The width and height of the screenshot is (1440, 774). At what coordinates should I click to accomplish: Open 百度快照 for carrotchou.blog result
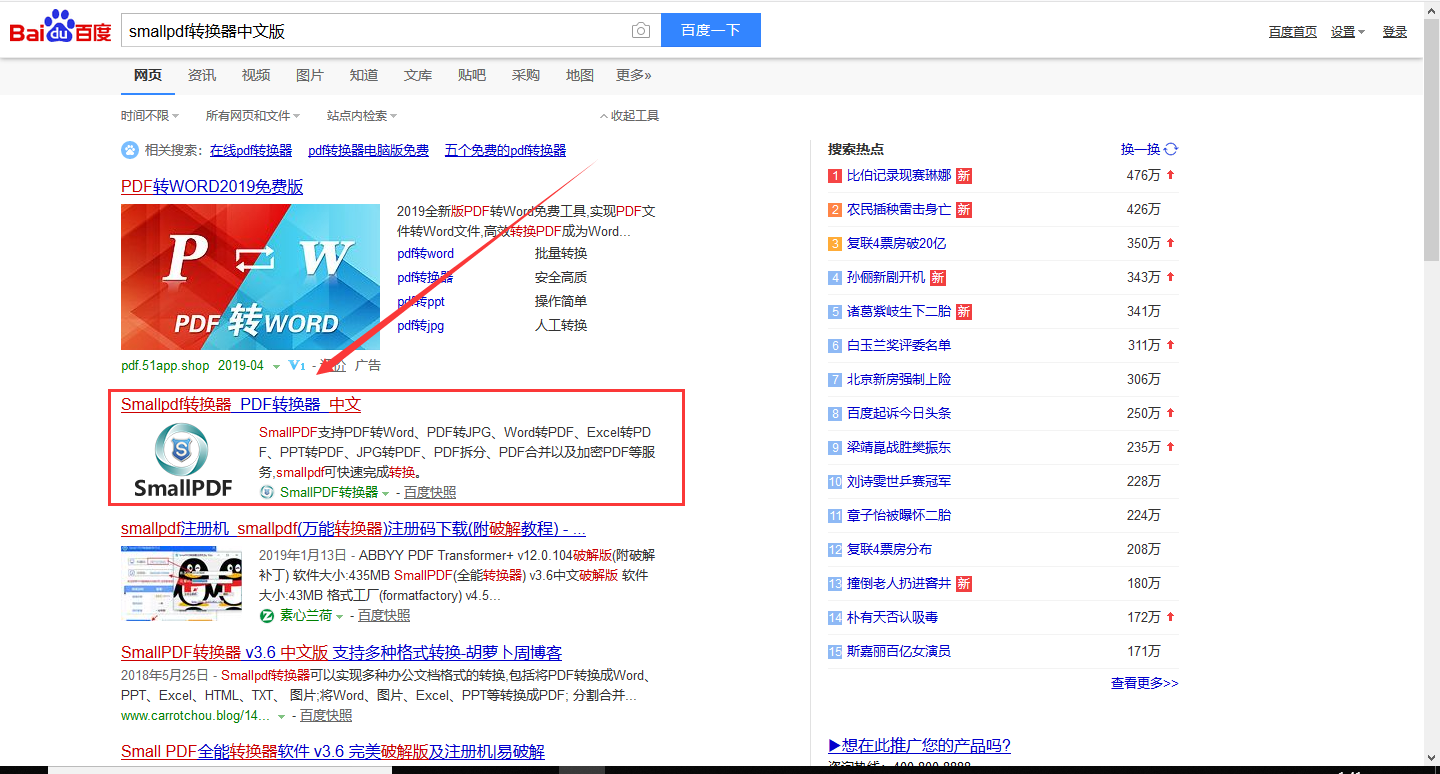pyautogui.click(x=326, y=715)
